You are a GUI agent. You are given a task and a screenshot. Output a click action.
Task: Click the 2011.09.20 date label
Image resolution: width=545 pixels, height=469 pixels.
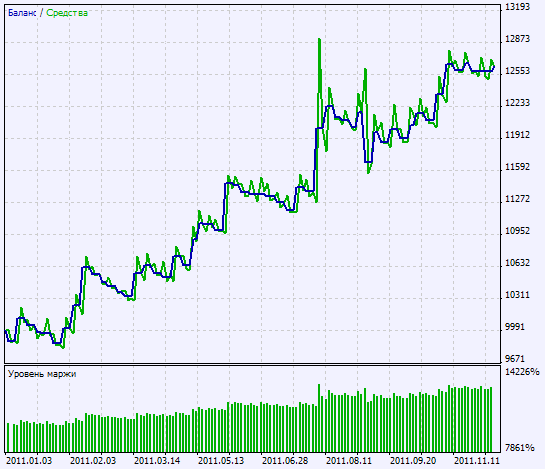[413, 461]
